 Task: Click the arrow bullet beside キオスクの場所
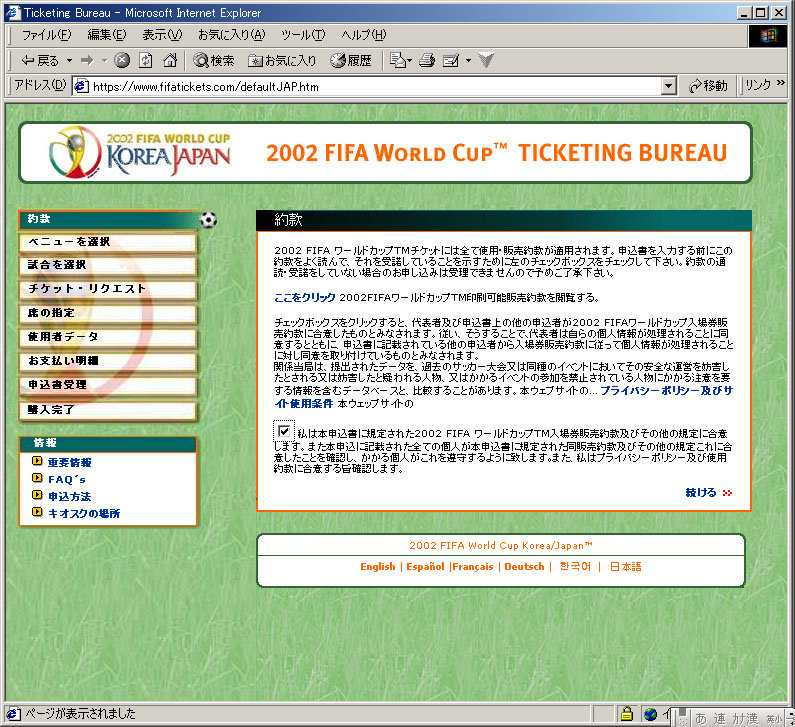(x=37, y=512)
